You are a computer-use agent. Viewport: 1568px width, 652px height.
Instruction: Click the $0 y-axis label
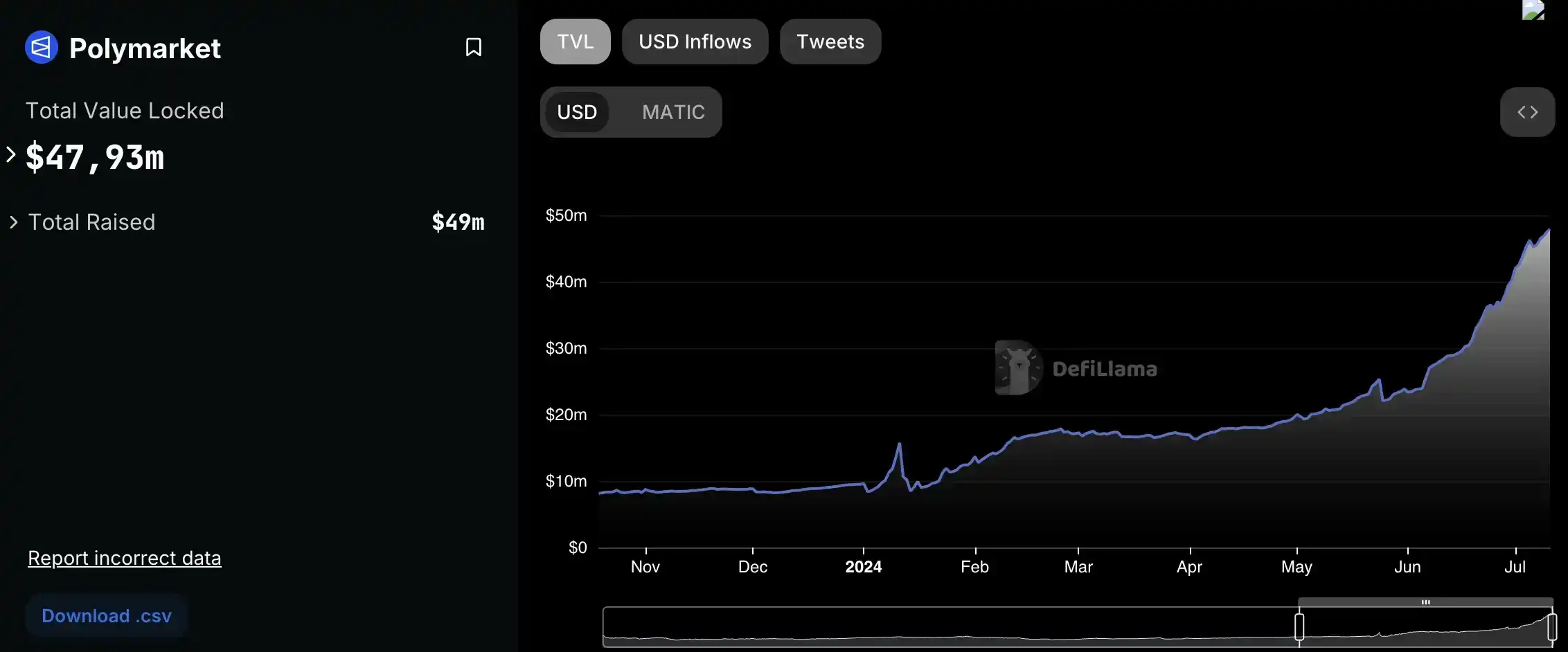tap(578, 547)
